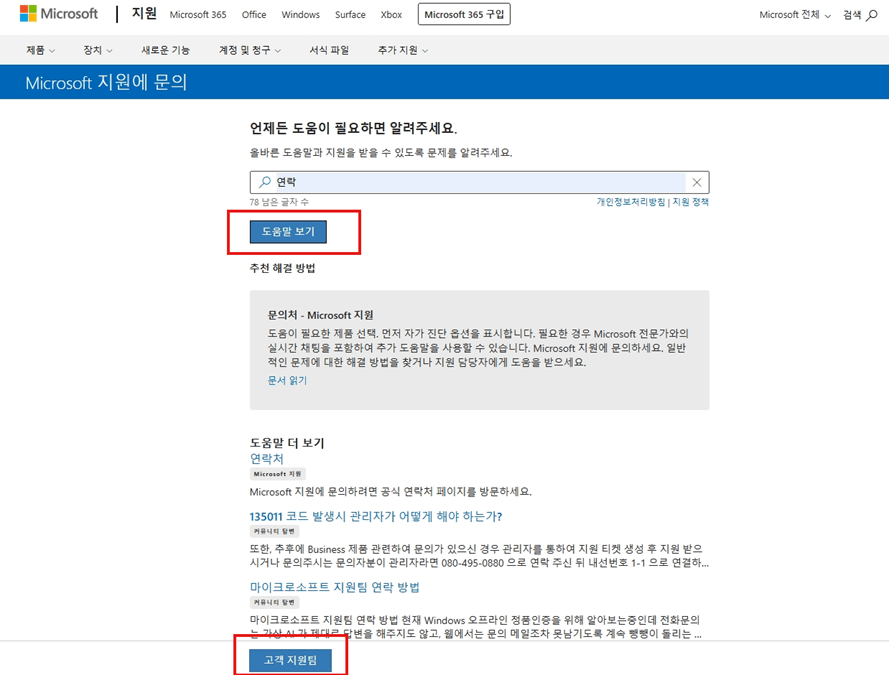Open 새로운 기능 menu item
The height and width of the screenshot is (675, 889).
pyautogui.click(x=165, y=50)
